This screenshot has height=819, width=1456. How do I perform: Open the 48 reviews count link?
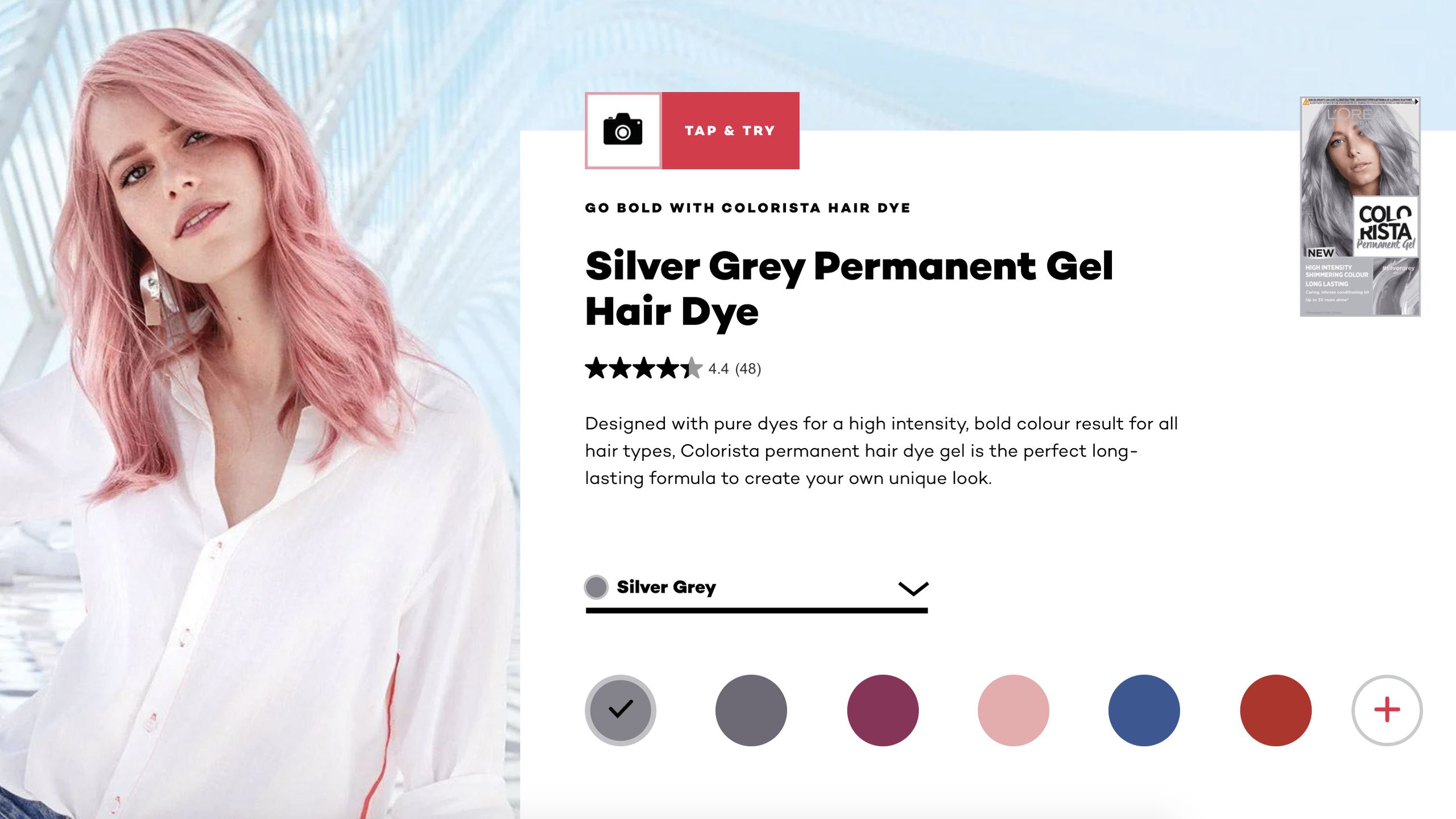click(748, 369)
